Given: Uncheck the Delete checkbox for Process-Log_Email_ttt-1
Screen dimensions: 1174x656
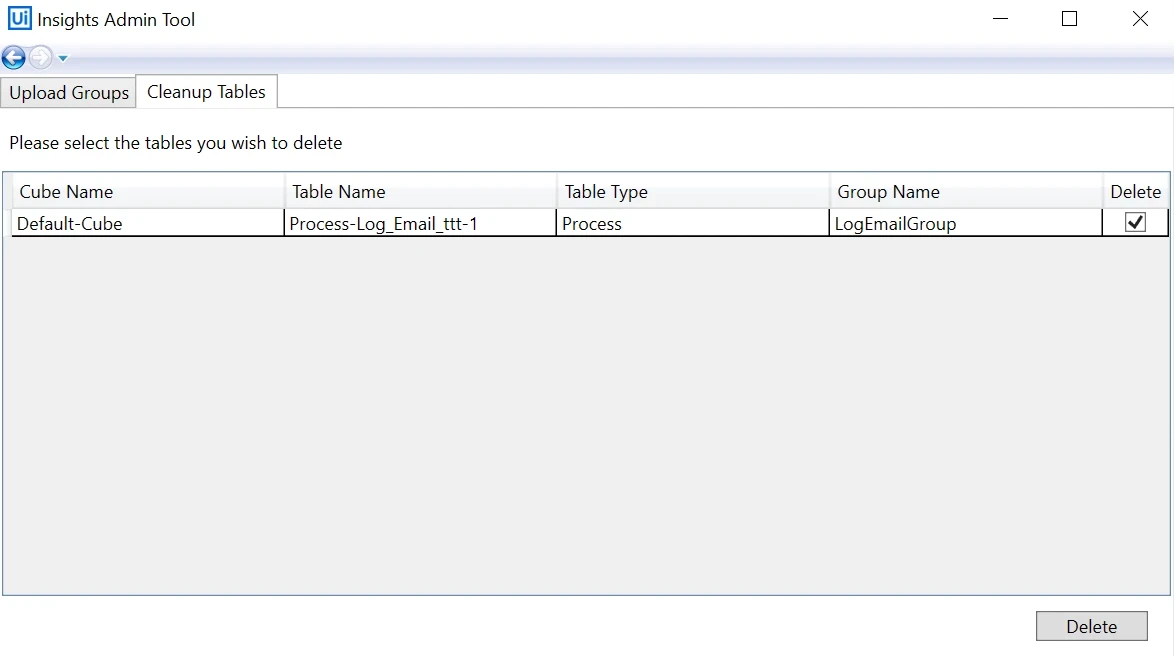Looking at the screenshot, I should pos(1135,222).
